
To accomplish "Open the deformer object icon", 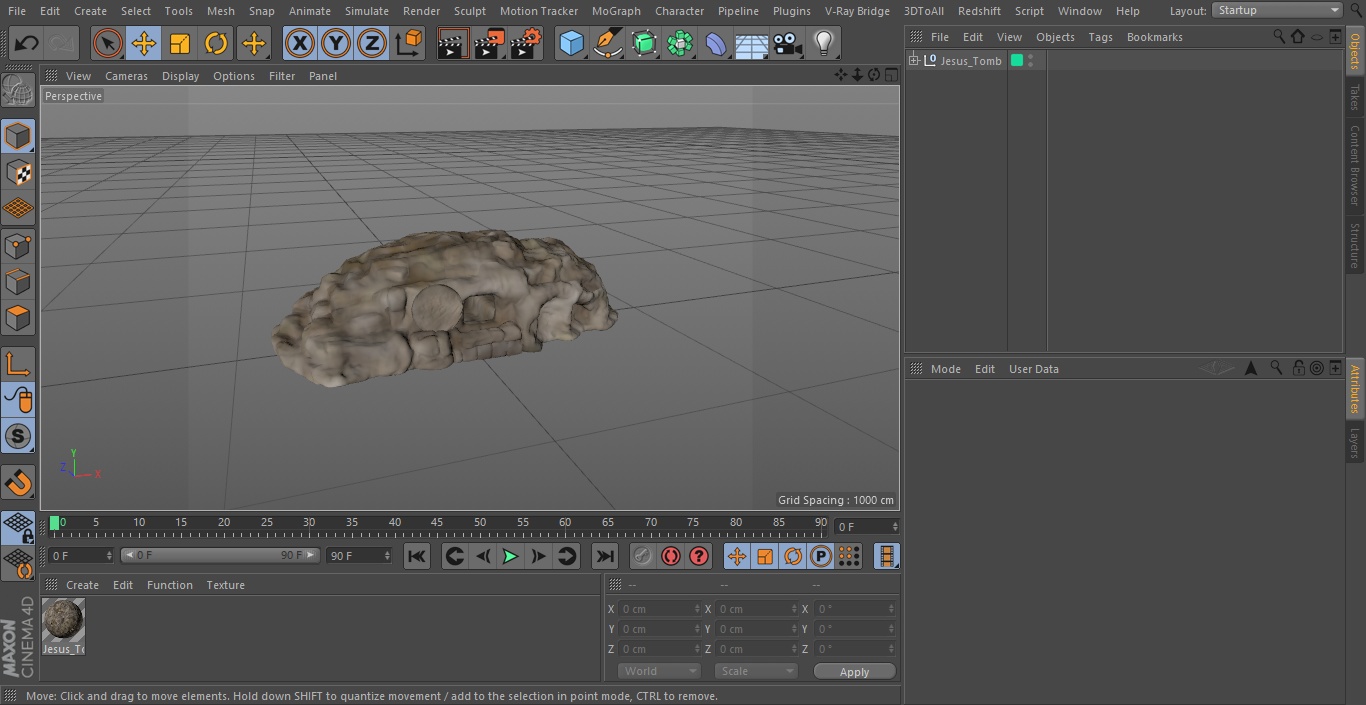I will [716, 44].
